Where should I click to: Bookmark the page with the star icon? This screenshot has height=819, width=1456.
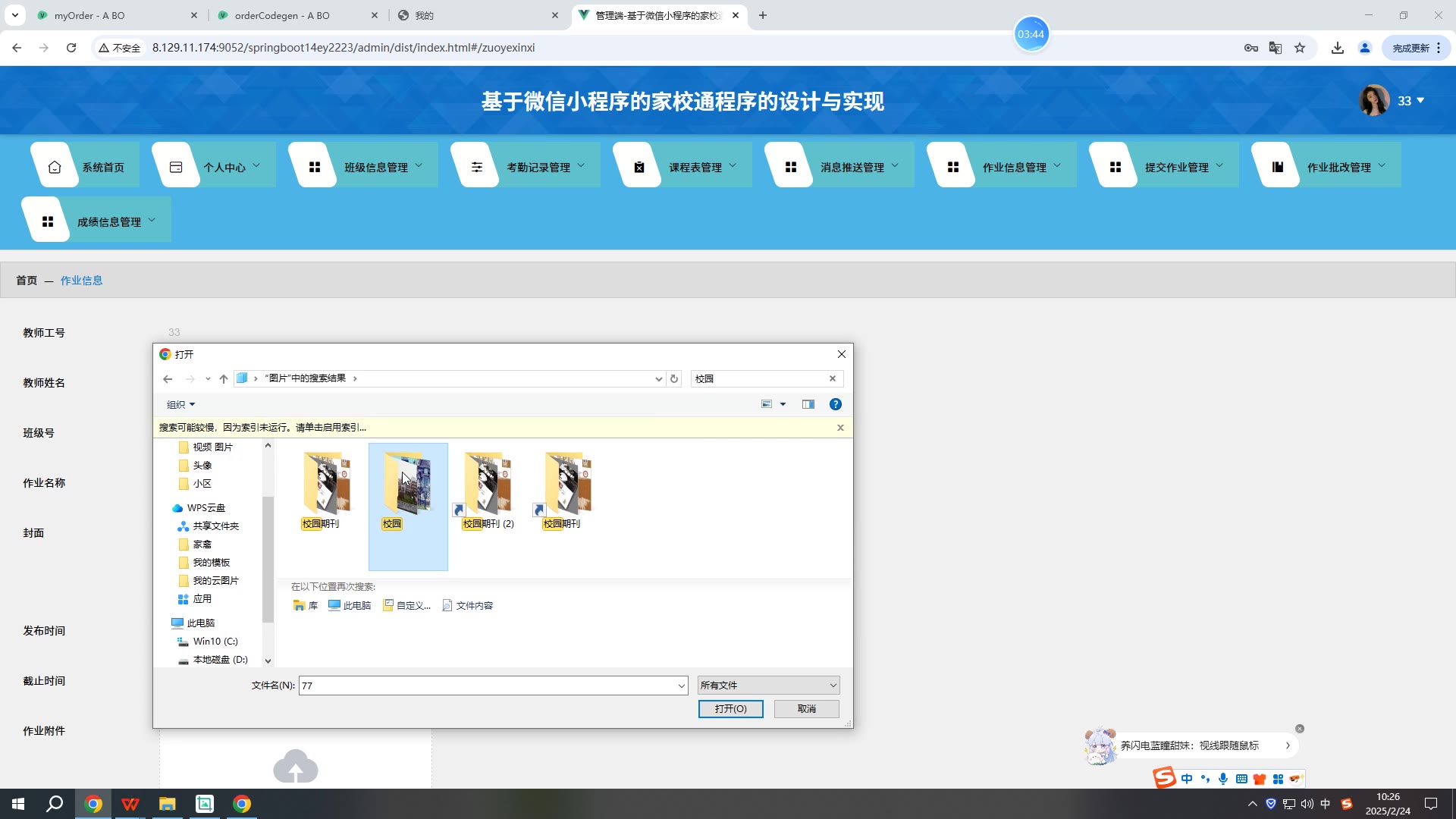1300,48
